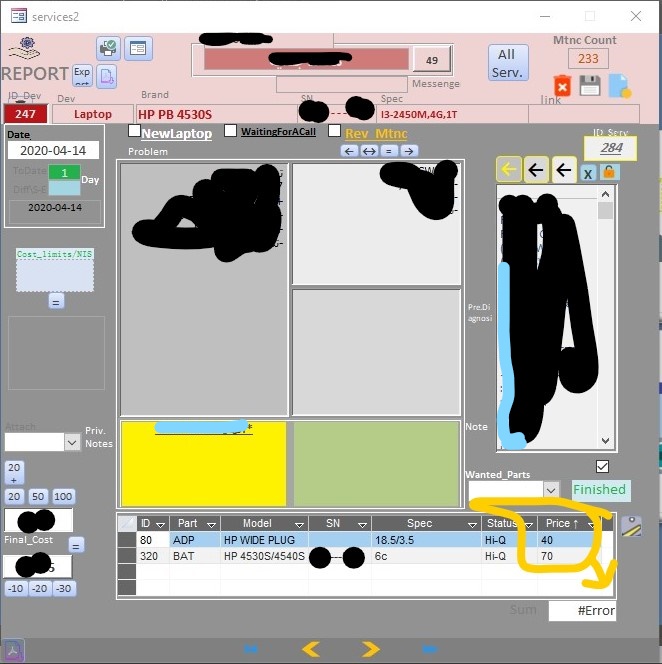Click the services2 form icon in the title bar
The image size is (662, 664).
[18, 17]
